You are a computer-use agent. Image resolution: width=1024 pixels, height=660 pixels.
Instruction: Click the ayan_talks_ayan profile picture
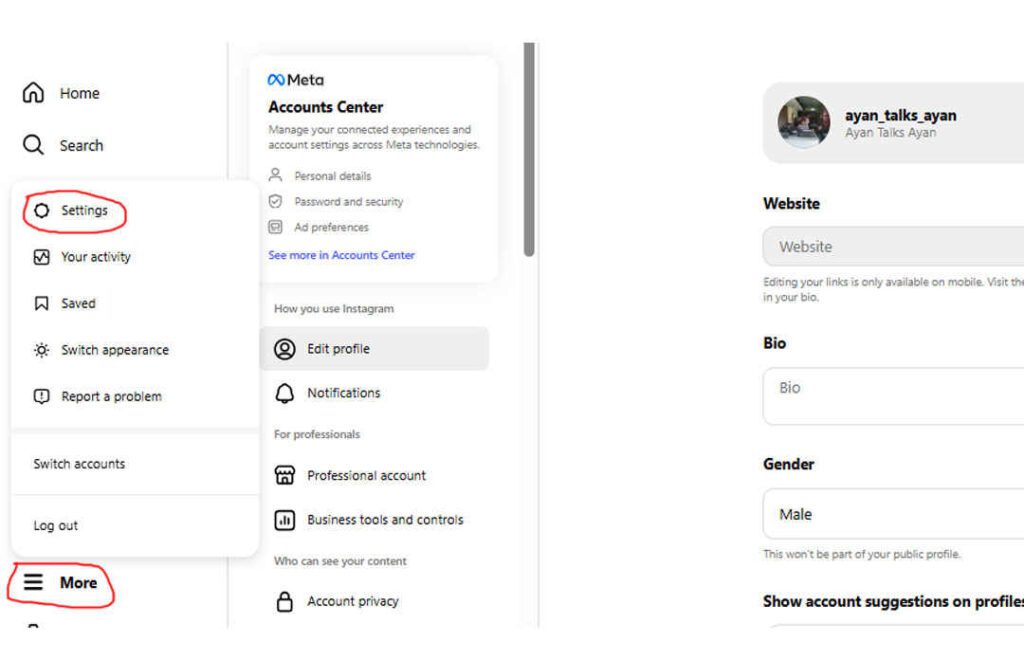tap(804, 122)
